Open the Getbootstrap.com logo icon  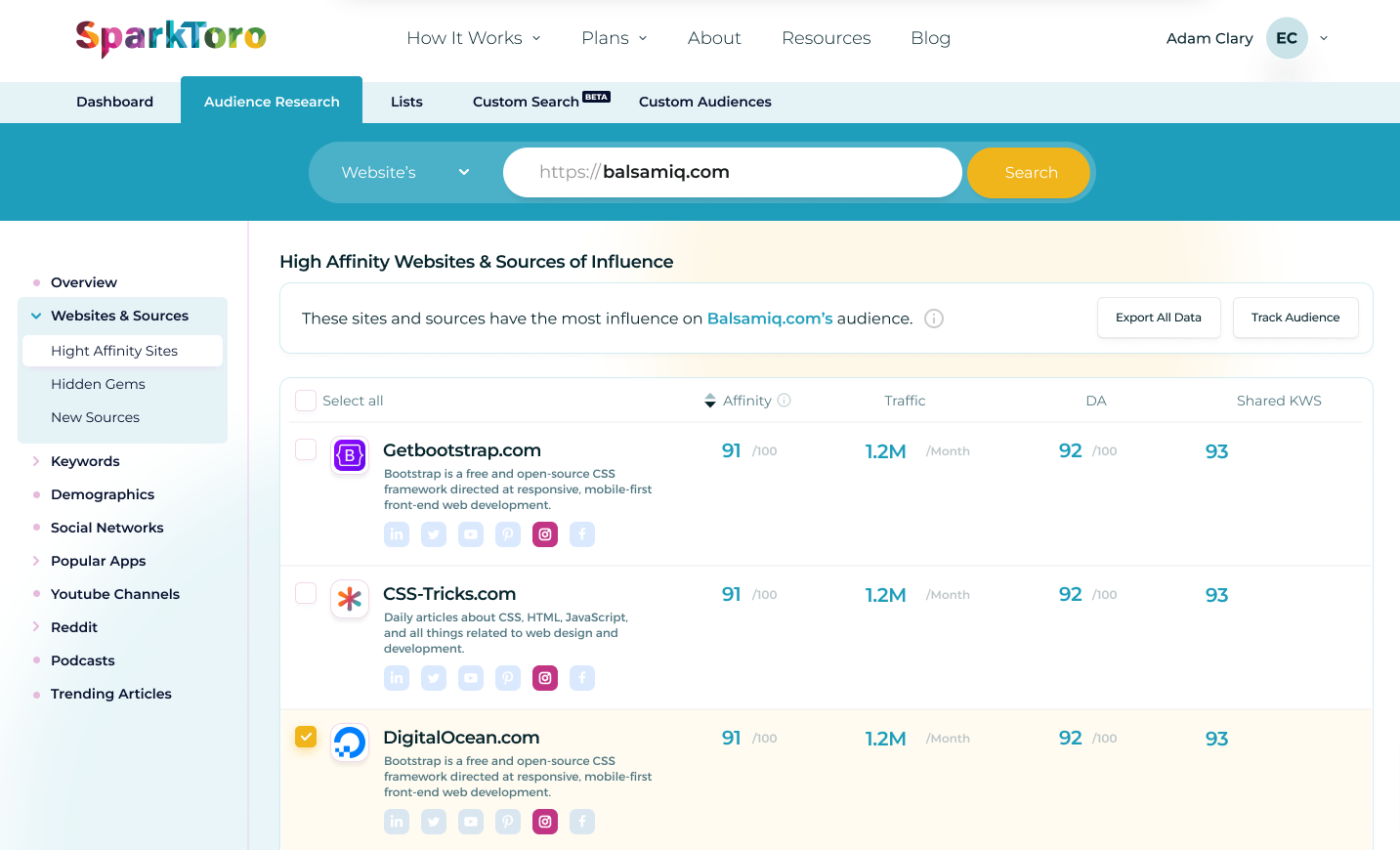350,455
